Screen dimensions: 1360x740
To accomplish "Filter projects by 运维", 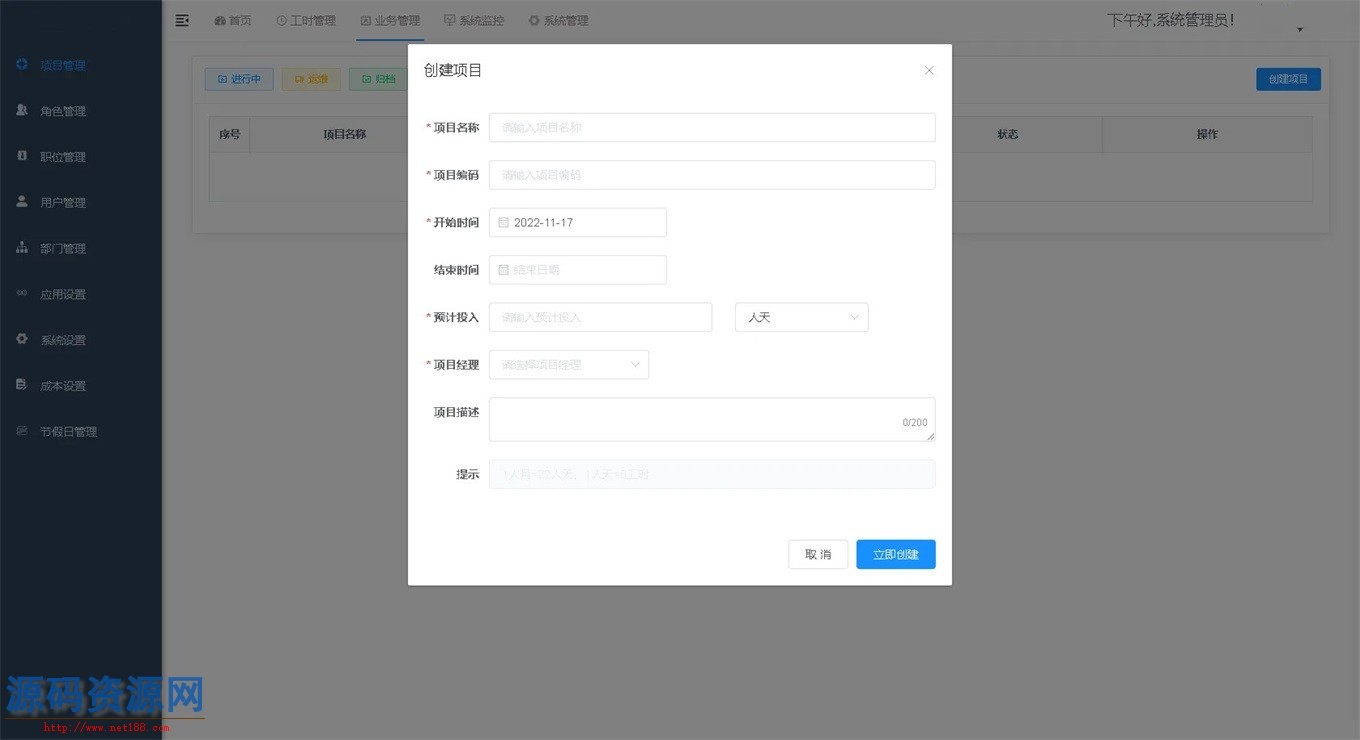I will click(311, 79).
